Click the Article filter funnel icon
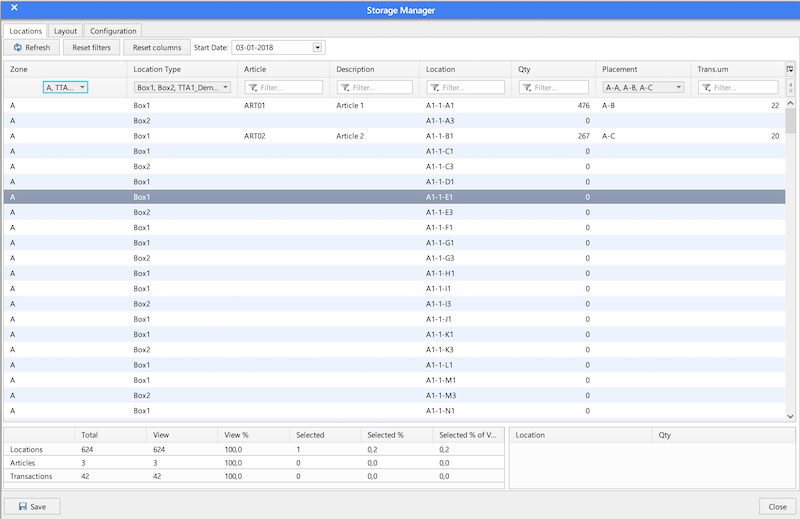This screenshot has height=519, width=800. tap(253, 88)
